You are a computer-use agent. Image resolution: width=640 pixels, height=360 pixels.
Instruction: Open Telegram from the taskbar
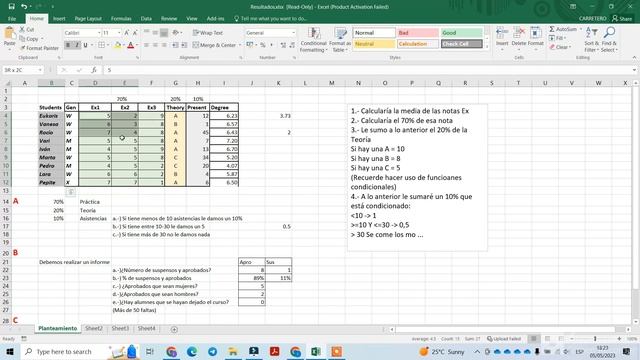pos(212,351)
